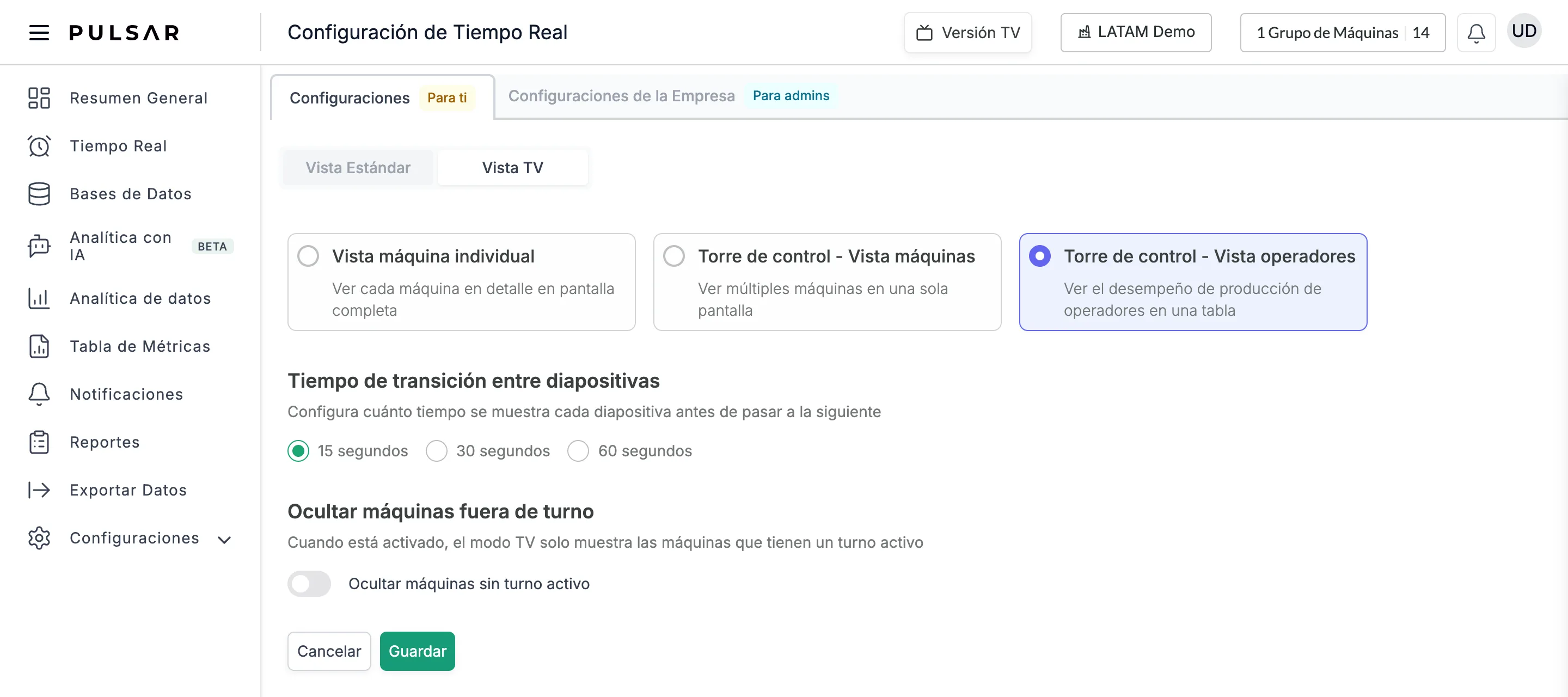Click the Guardar button

[417, 651]
